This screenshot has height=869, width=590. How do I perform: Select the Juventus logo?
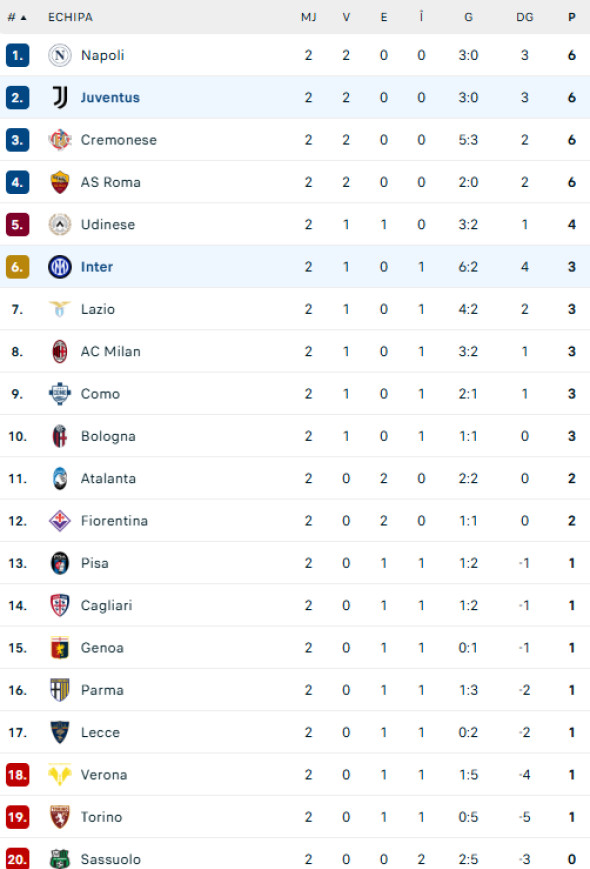click(60, 98)
